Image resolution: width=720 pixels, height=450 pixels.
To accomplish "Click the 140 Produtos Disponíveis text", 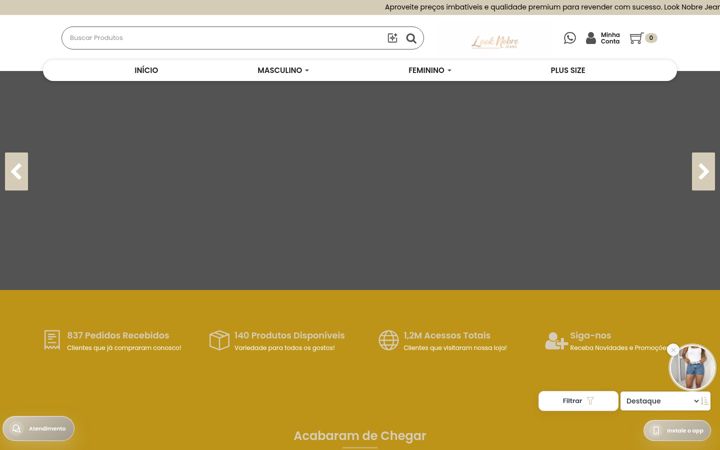I will click(289, 335).
